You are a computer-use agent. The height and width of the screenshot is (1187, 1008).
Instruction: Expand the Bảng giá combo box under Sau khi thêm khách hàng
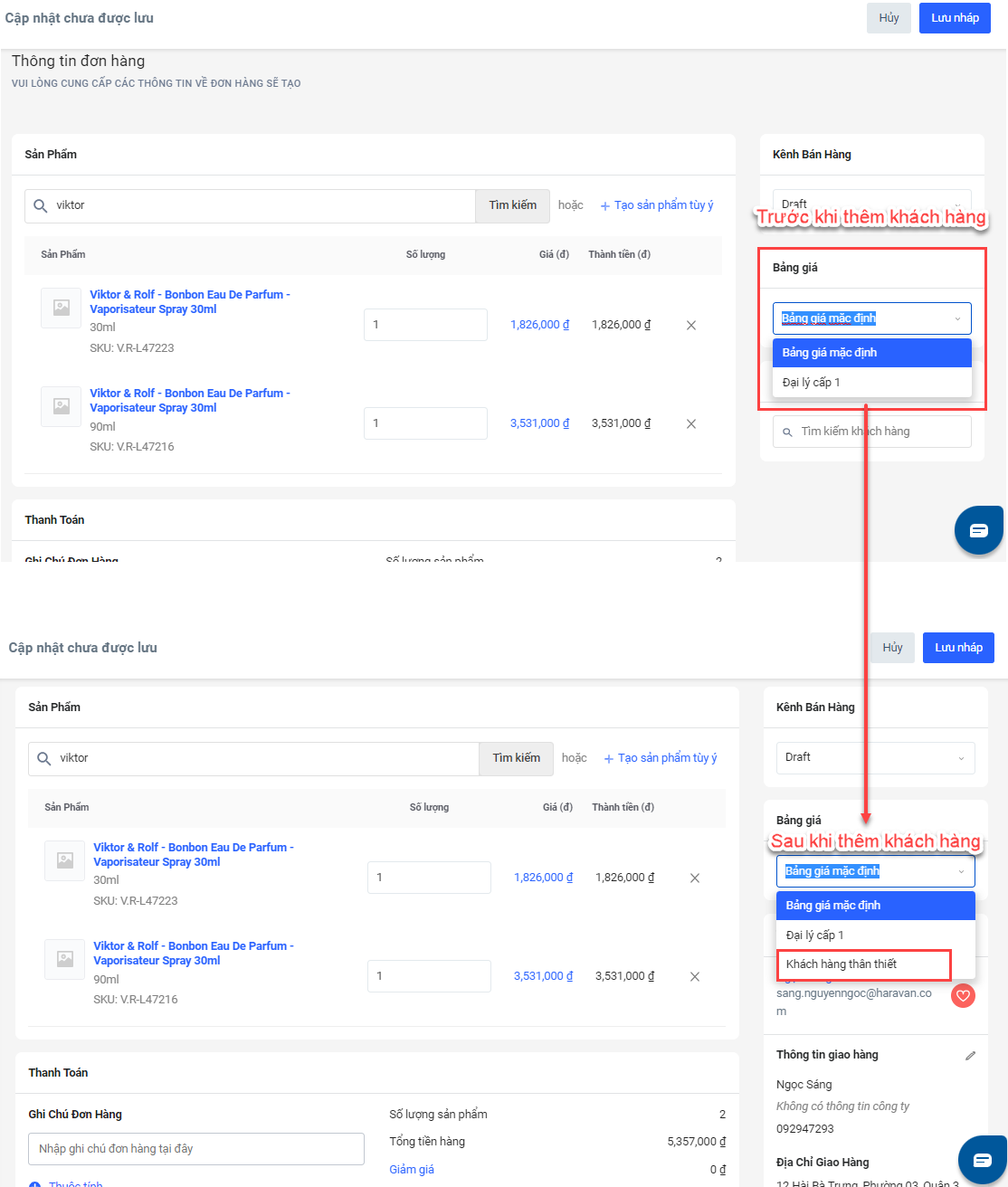coord(875,871)
